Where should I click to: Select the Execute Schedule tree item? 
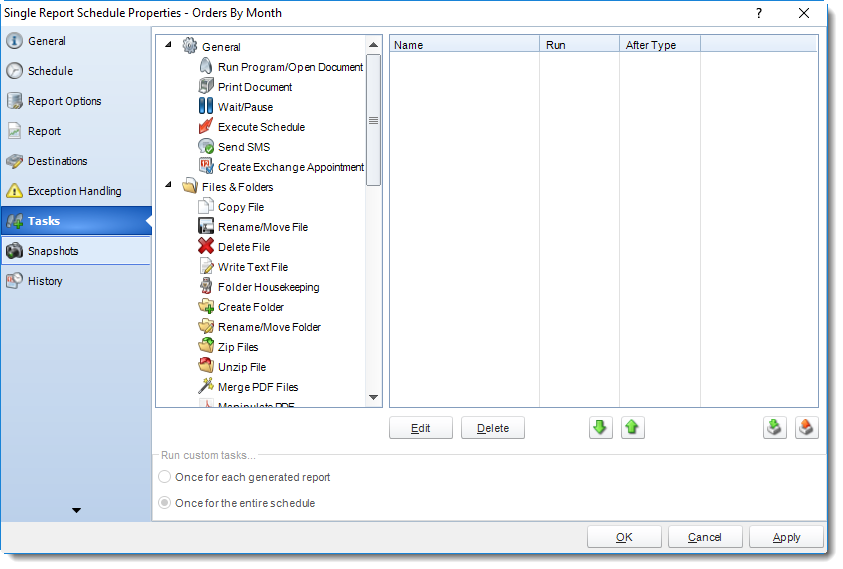261,127
